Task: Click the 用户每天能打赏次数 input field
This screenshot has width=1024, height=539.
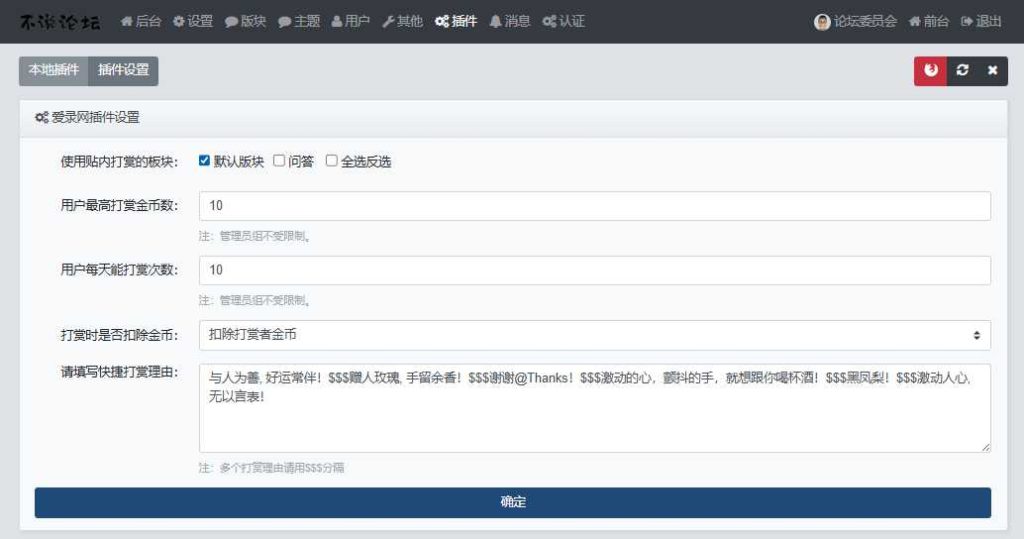Action: (594, 270)
